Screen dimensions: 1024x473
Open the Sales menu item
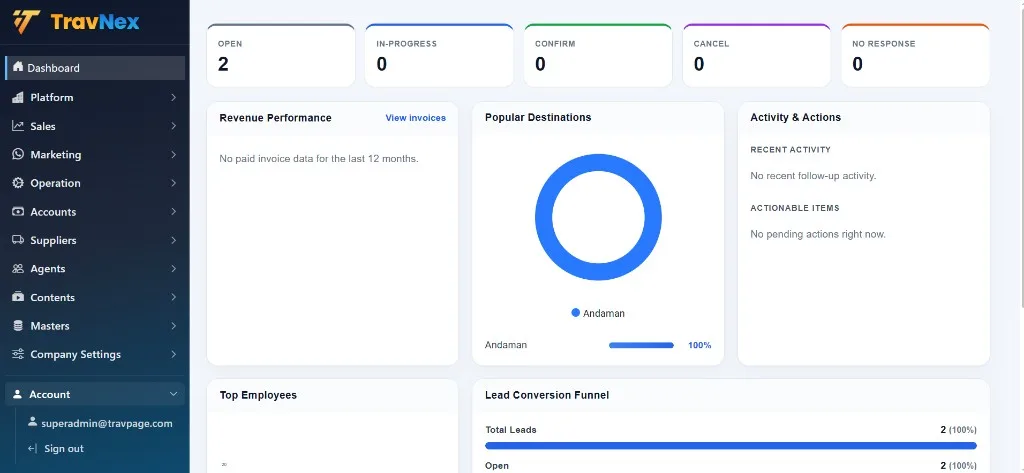(95, 126)
